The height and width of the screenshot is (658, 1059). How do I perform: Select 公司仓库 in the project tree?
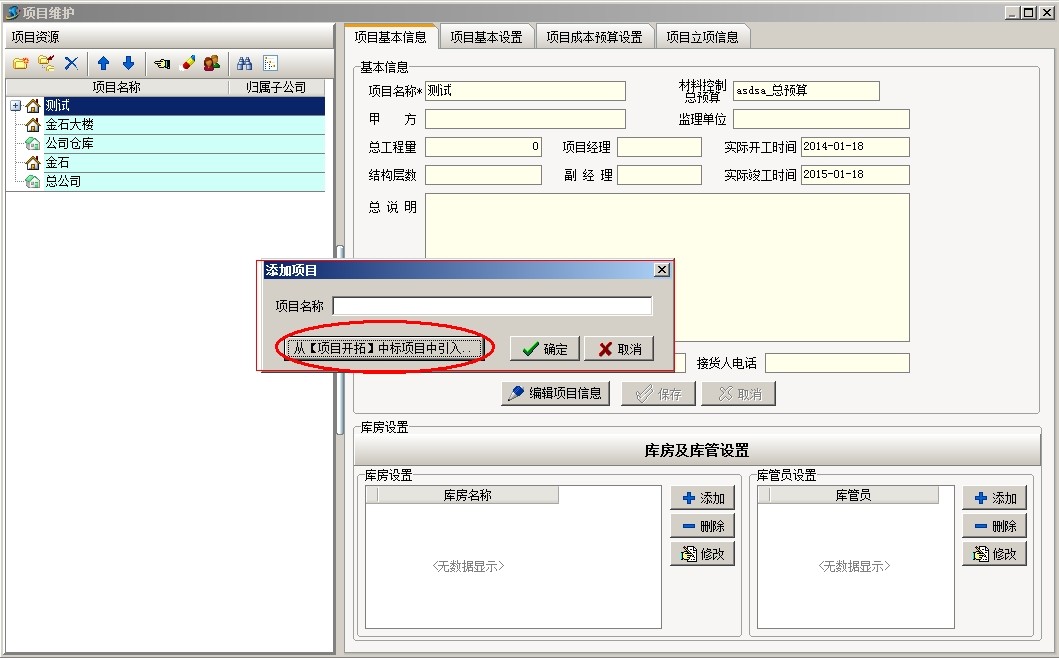(70, 144)
